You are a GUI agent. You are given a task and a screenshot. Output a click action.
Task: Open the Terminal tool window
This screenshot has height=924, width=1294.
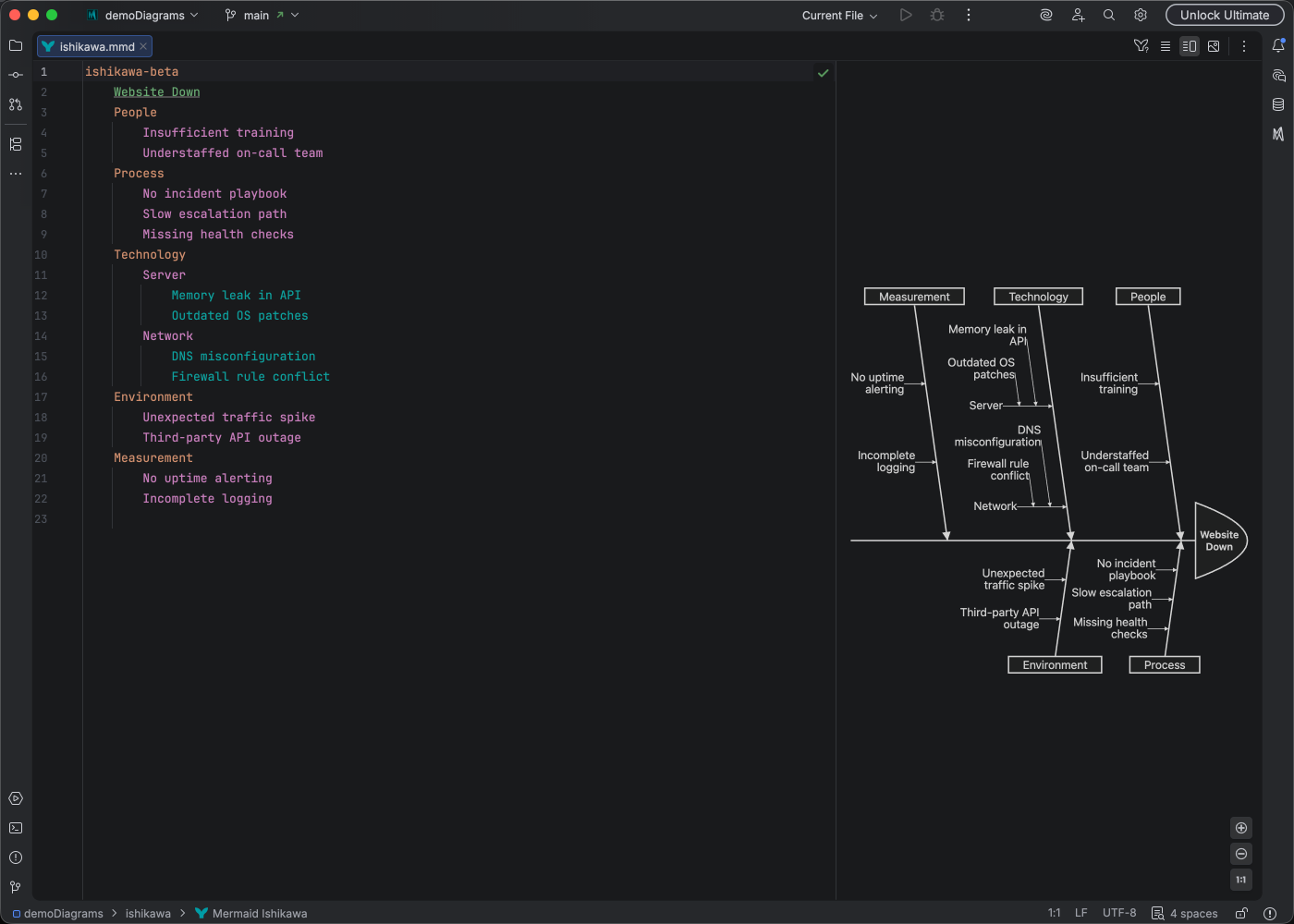(x=15, y=828)
